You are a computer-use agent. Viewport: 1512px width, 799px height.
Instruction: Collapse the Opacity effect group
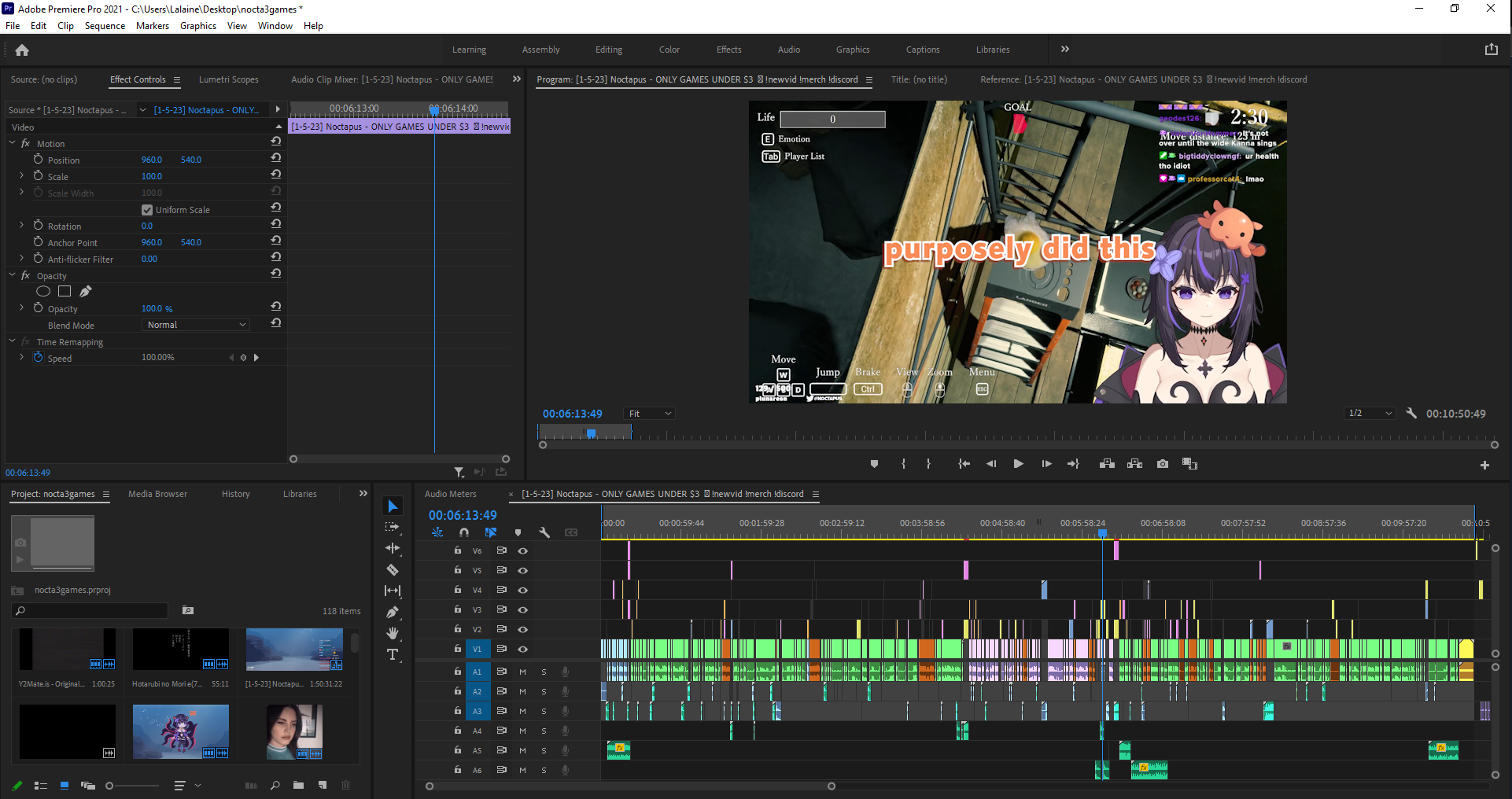(x=13, y=275)
